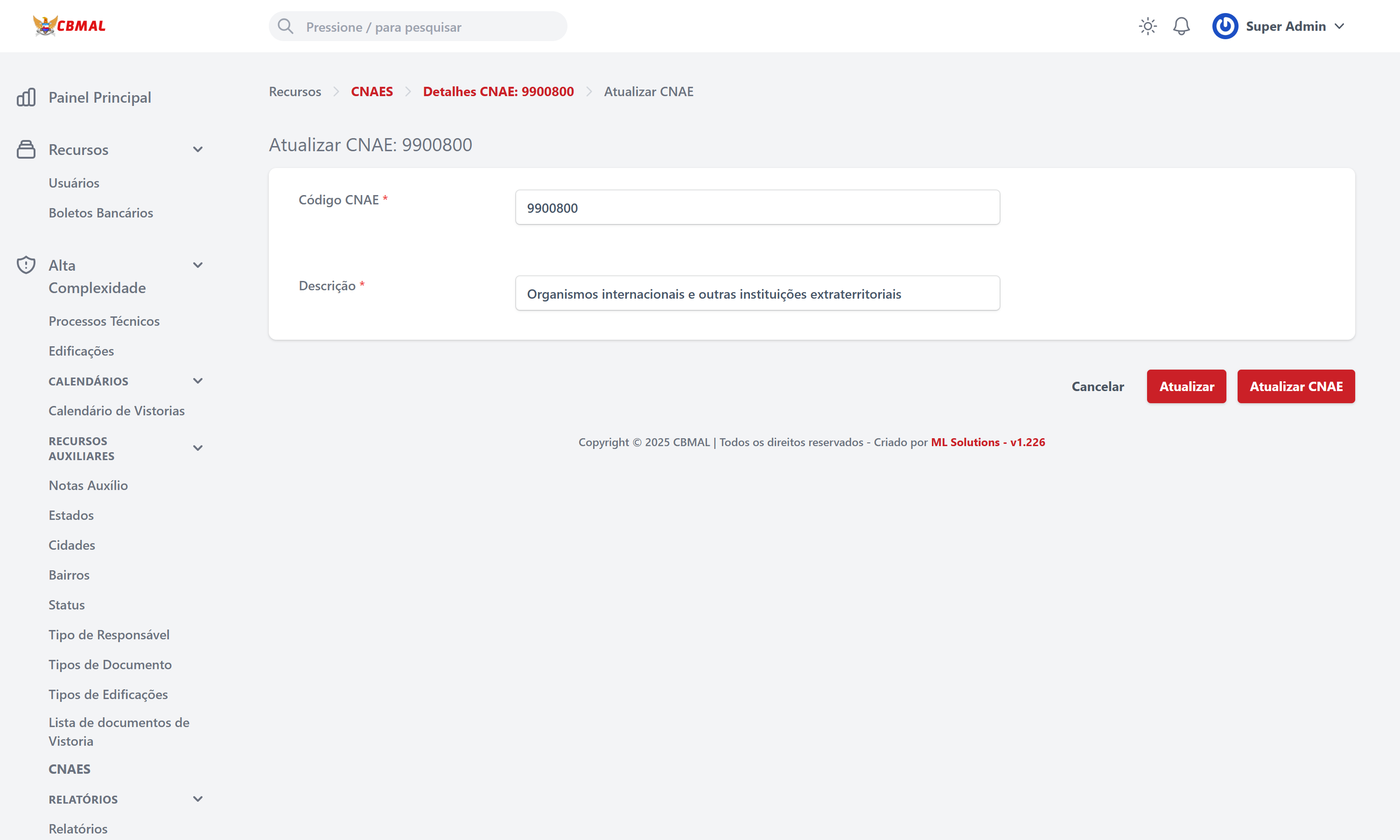Click the search magnifier icon
The width and height of the screenshot is (1400, 840).
[x=285, y=27]
